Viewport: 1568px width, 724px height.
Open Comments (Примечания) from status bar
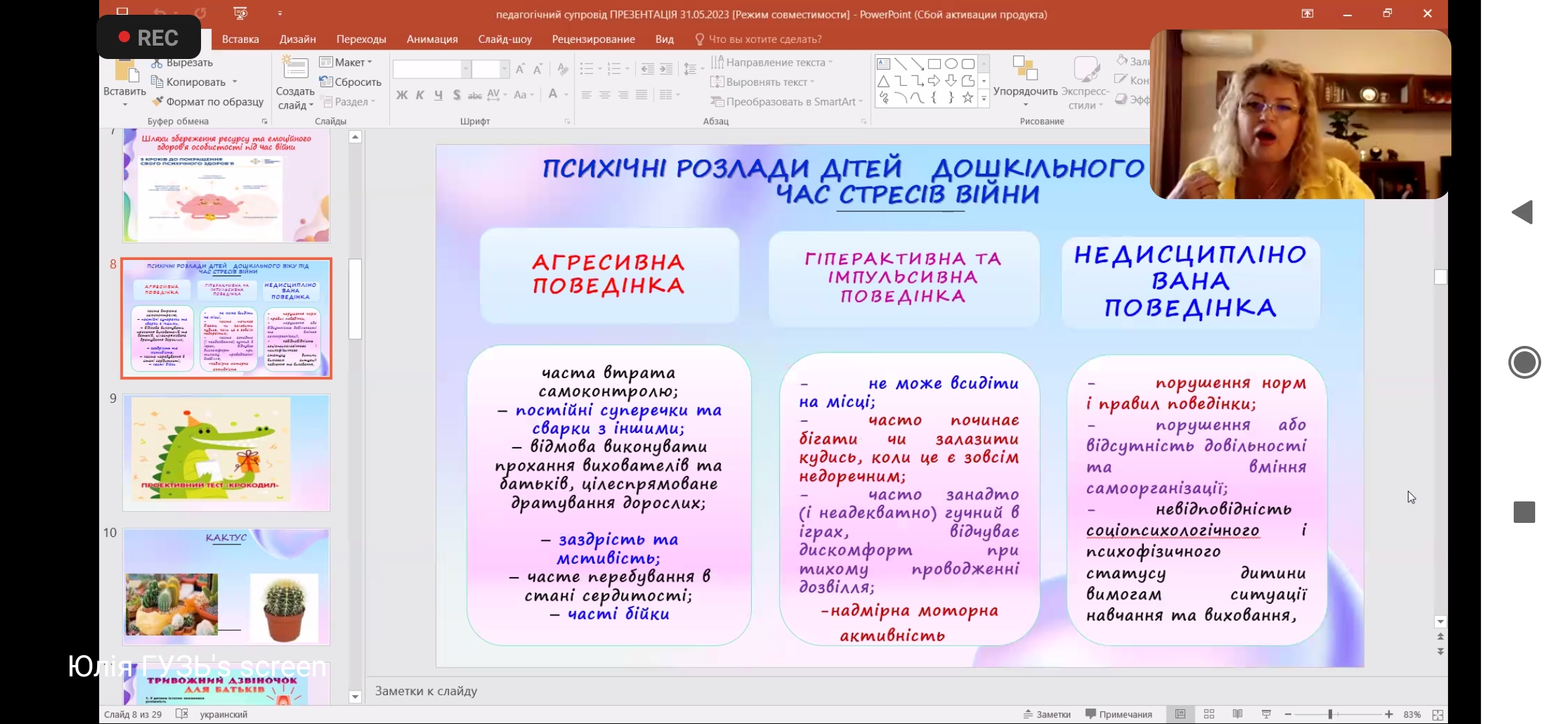[x=1118, y=715]
